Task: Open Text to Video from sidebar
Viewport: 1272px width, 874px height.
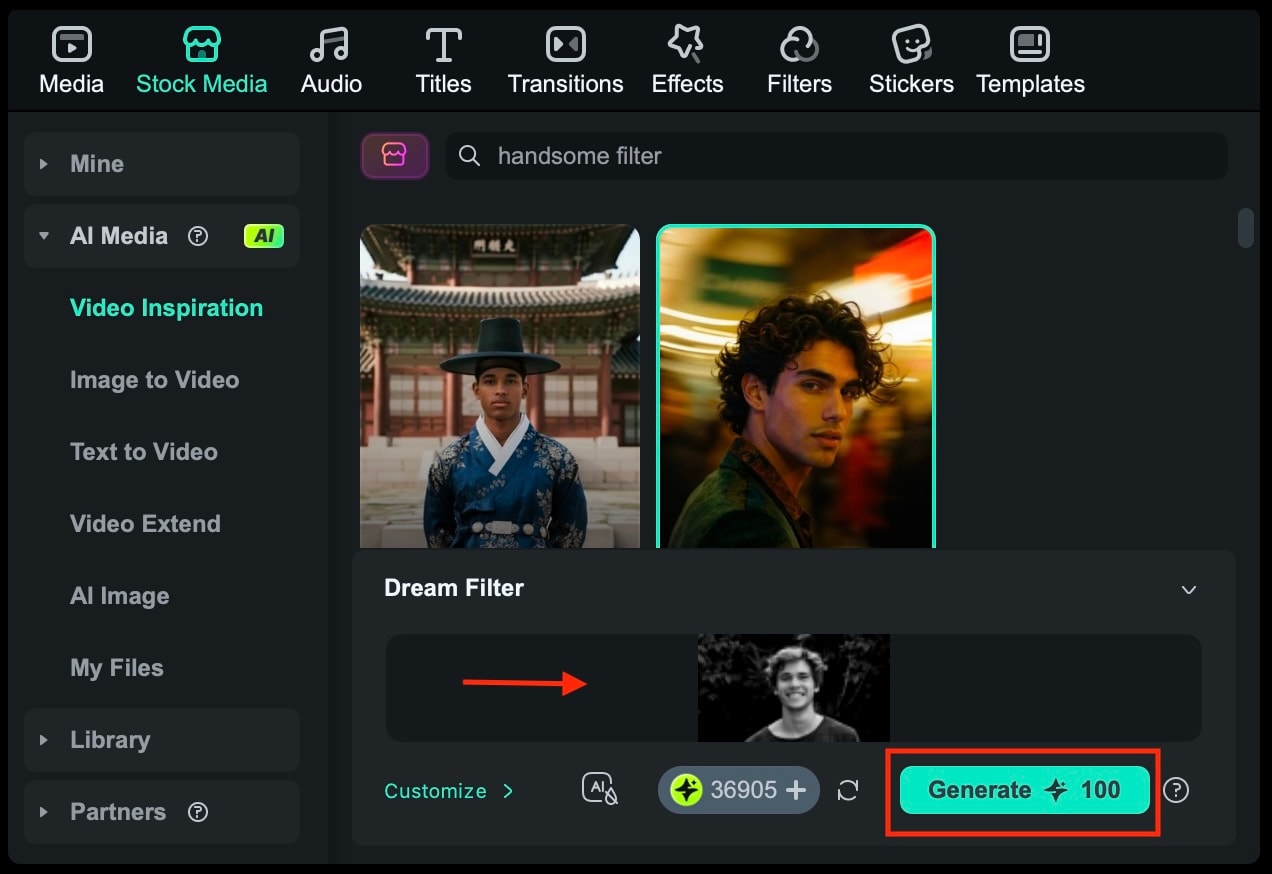Action: [144, 452]
